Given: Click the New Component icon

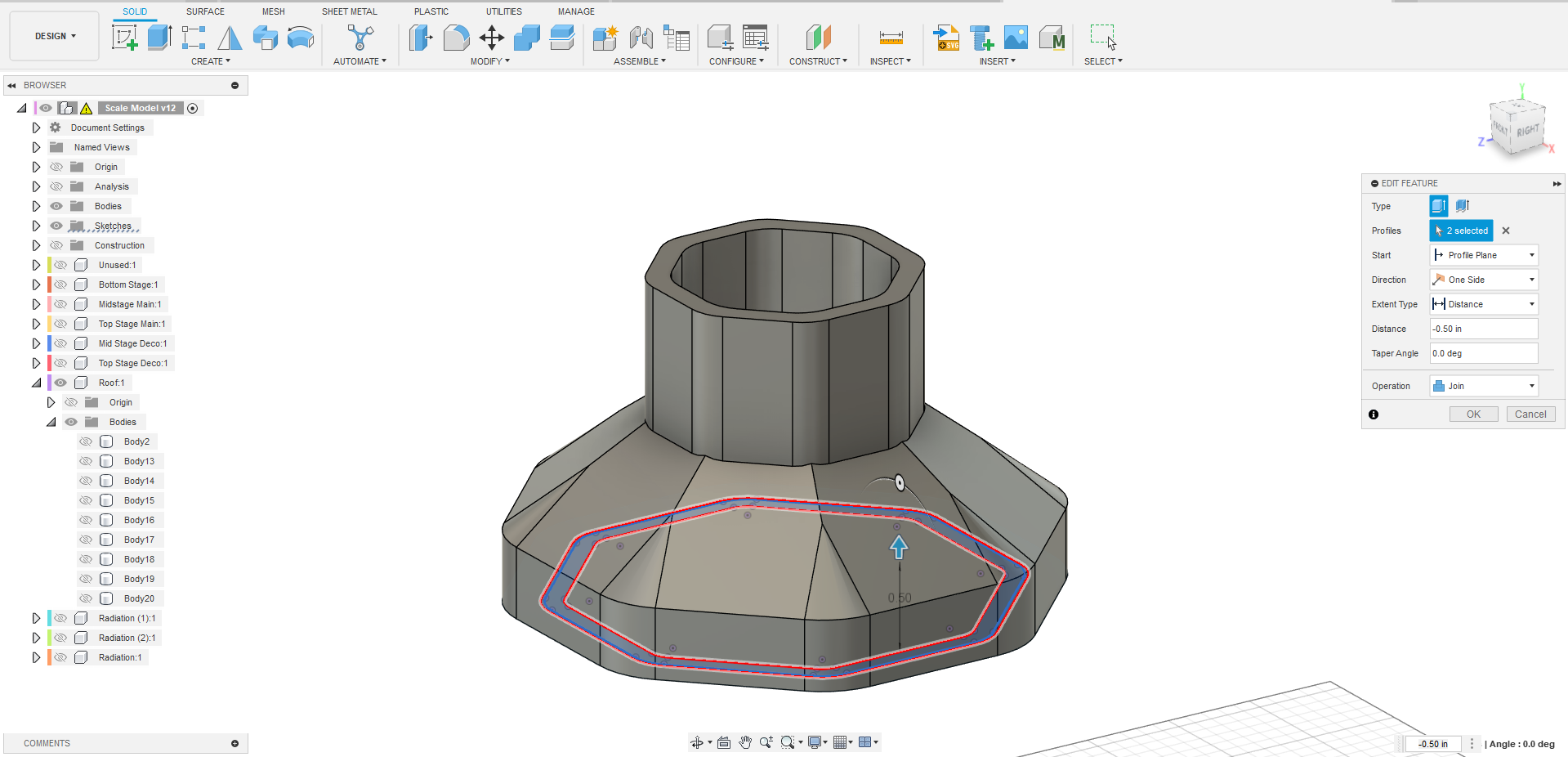Looking at the screenshot, I should pos(605,37).
